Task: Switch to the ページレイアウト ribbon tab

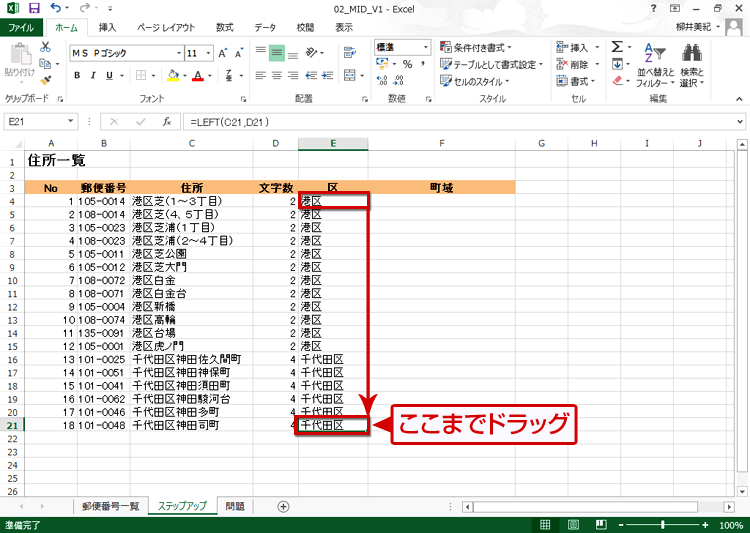Action: 165,27
